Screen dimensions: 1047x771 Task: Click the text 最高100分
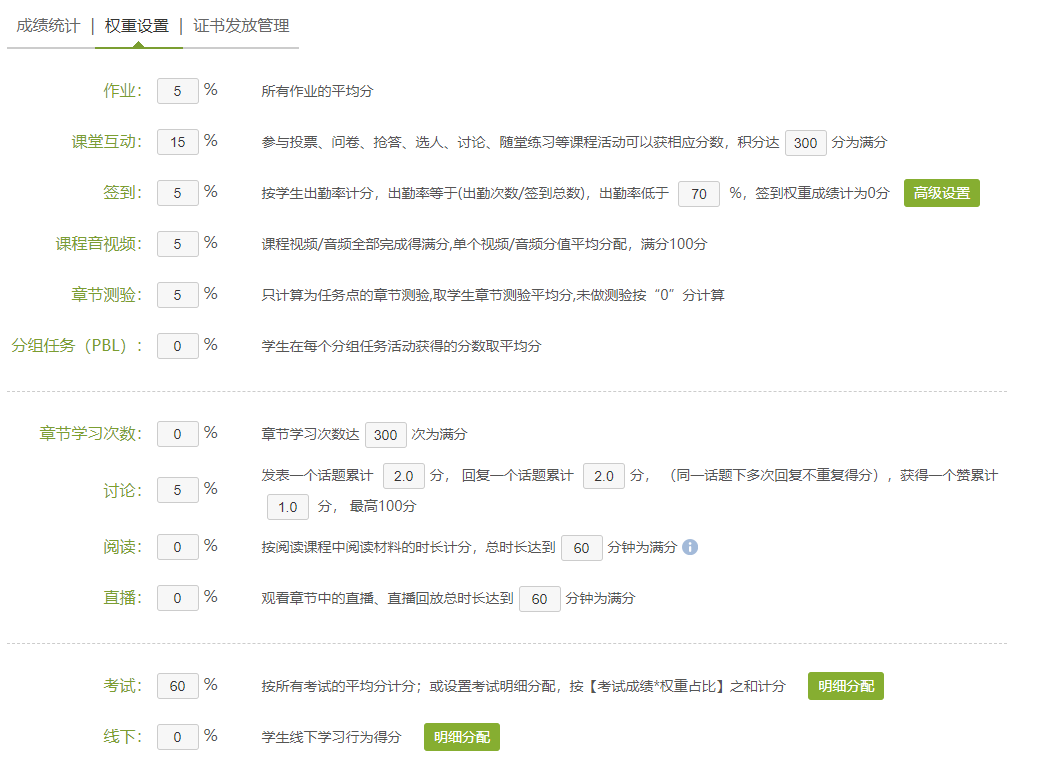[383, 506]
